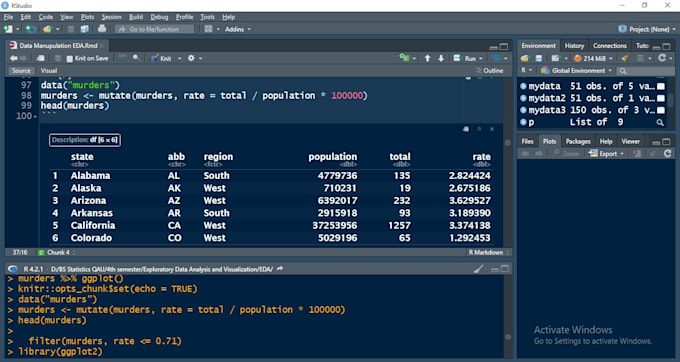Expand the mydata object in Environment
The height and width of the screenshot is (362, 680).
tap(523, 86)
